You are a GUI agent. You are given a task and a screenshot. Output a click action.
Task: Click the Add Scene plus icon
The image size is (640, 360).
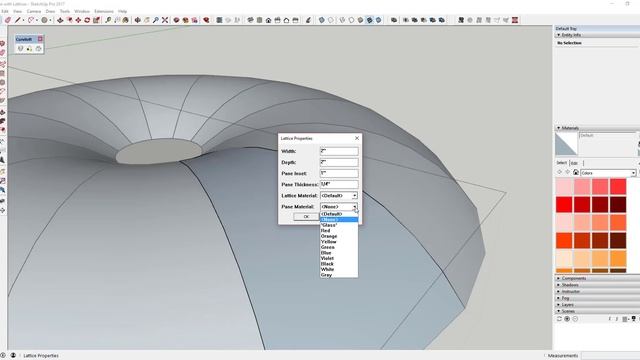tap(567, 319)
